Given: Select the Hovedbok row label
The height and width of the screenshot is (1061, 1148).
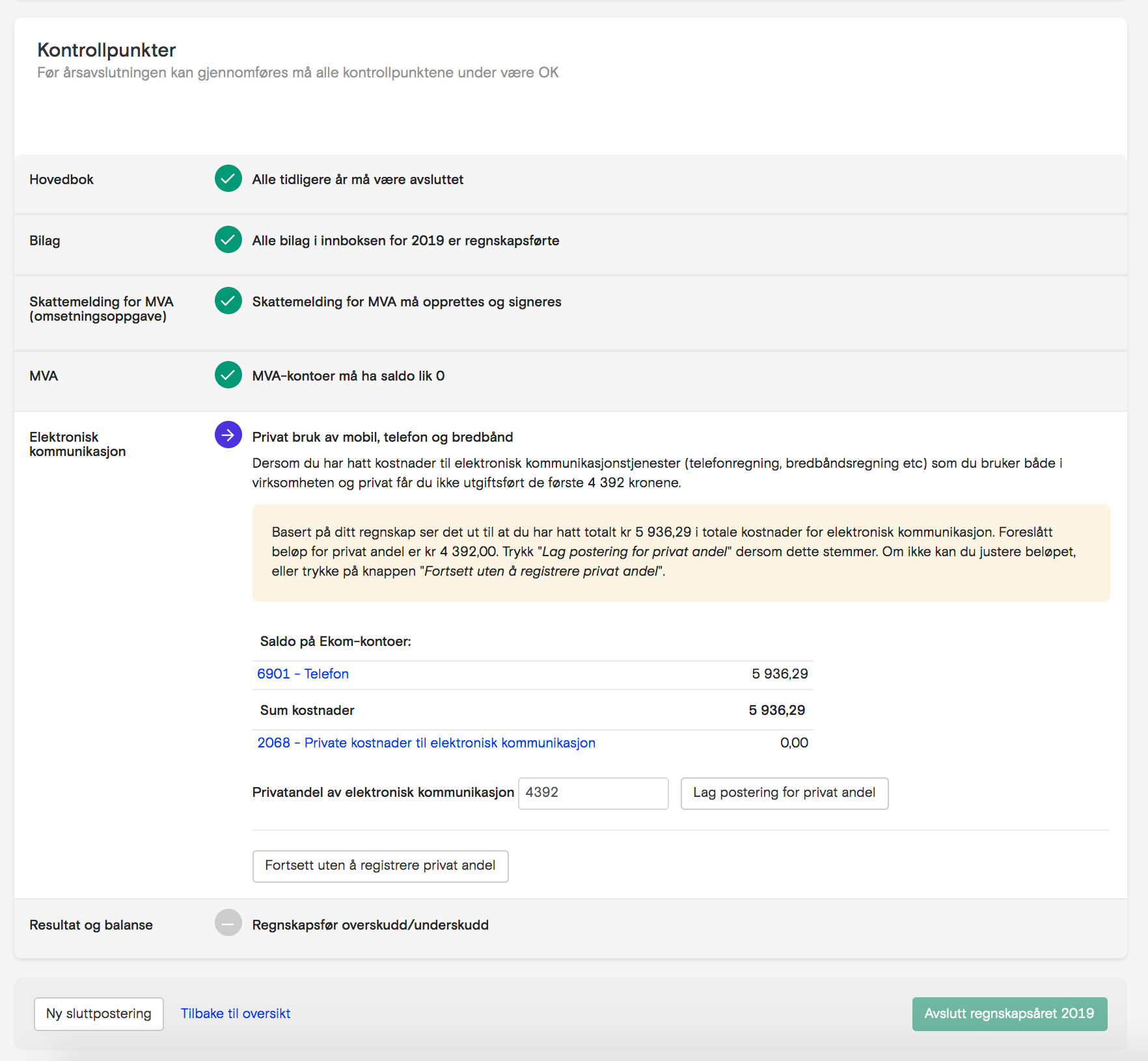Looking at the screenshot, I should (x=61, y=180).
